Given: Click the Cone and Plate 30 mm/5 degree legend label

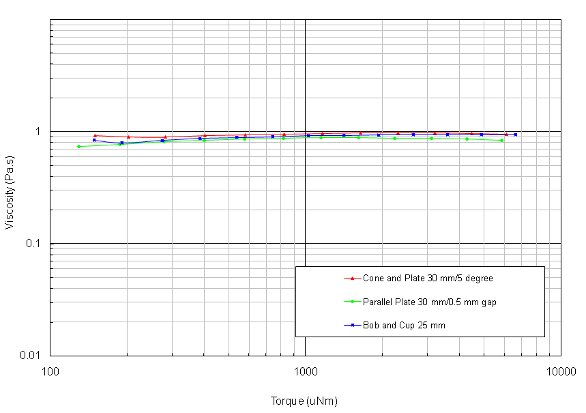Looking at the screenshot, I should click(x=428, y=278).
